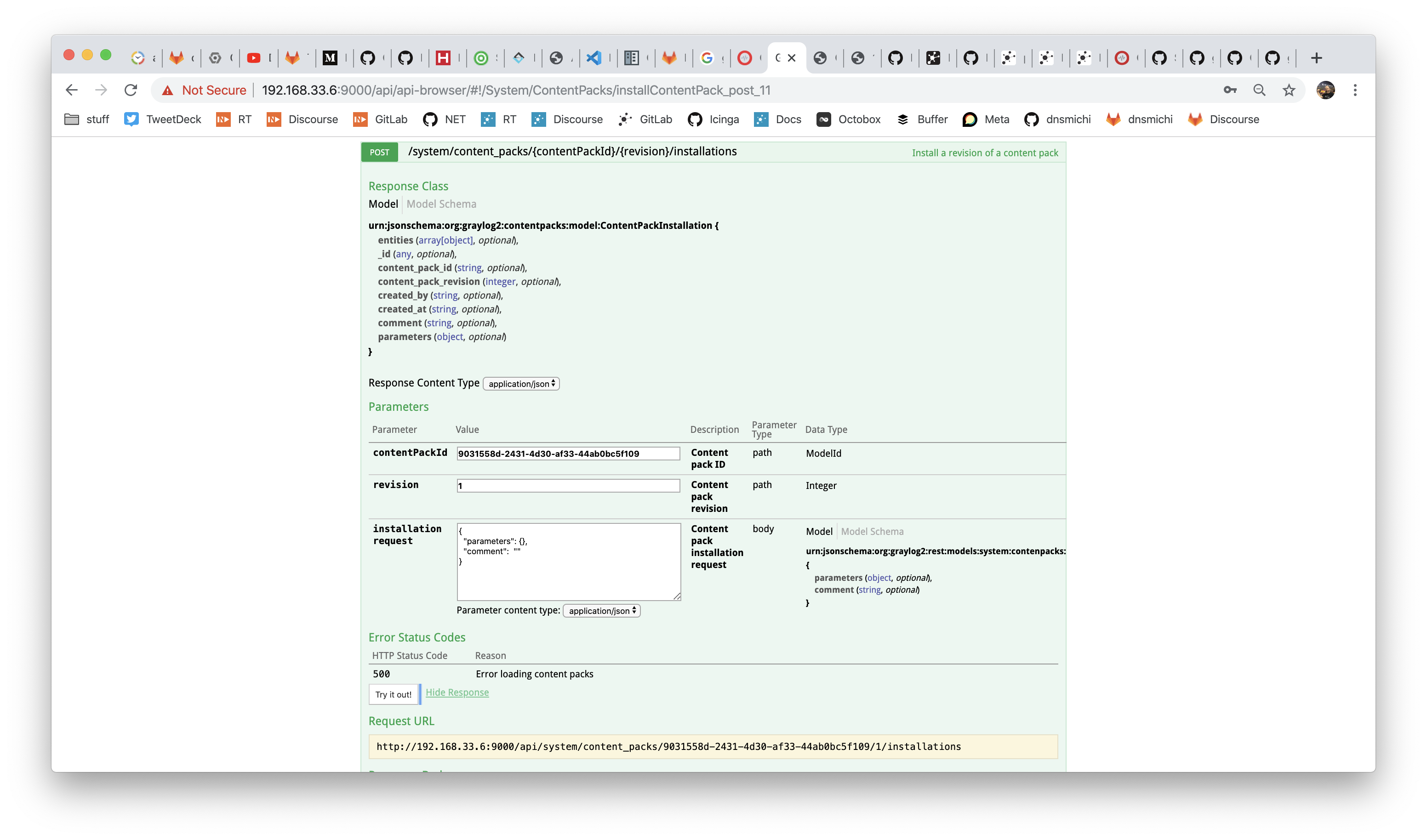
Task: Open the Icinga GitHub bookmark
Action: 713,119
